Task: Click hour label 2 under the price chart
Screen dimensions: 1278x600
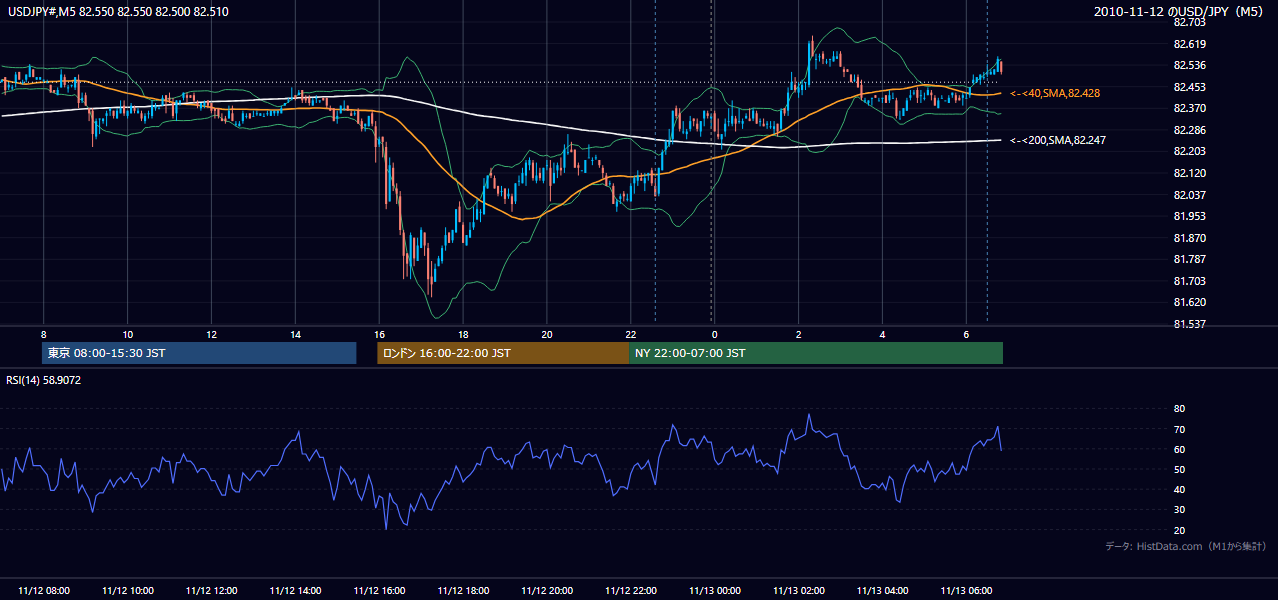Action: point(799,333)
